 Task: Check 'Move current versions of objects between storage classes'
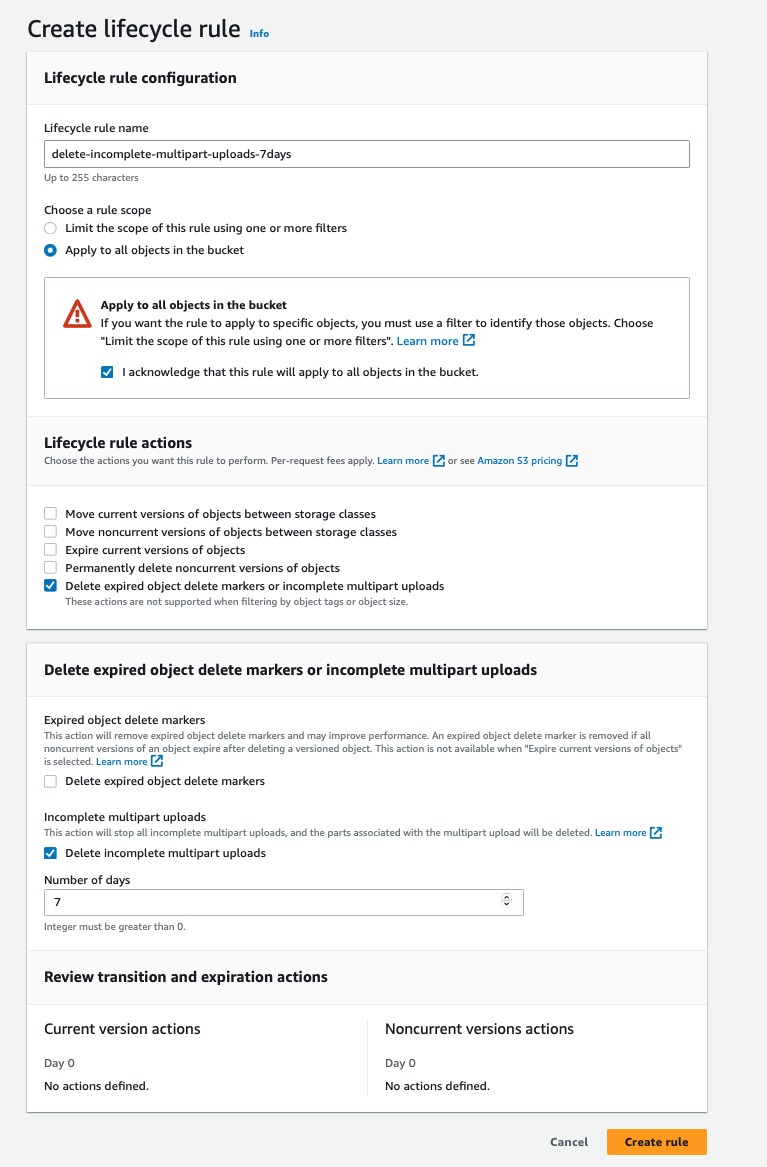(50, 513)
